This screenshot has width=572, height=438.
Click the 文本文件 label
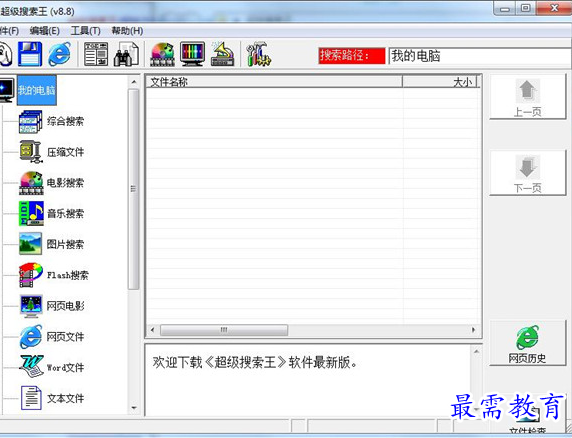tap(65, 398)
